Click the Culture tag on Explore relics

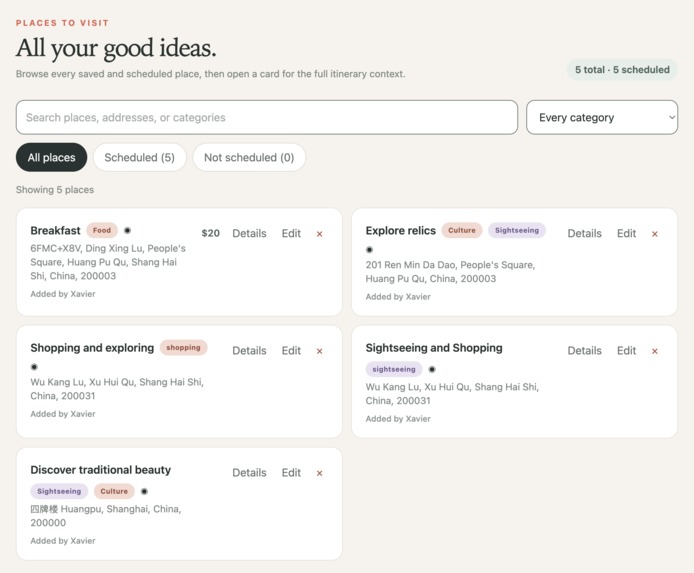(462, 230)
